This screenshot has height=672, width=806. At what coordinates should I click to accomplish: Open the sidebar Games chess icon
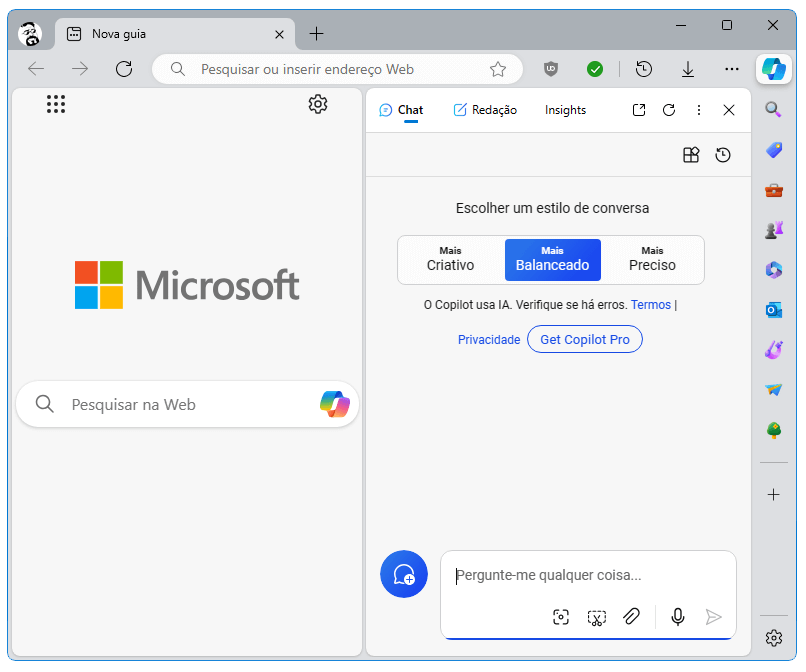[774, 230]
